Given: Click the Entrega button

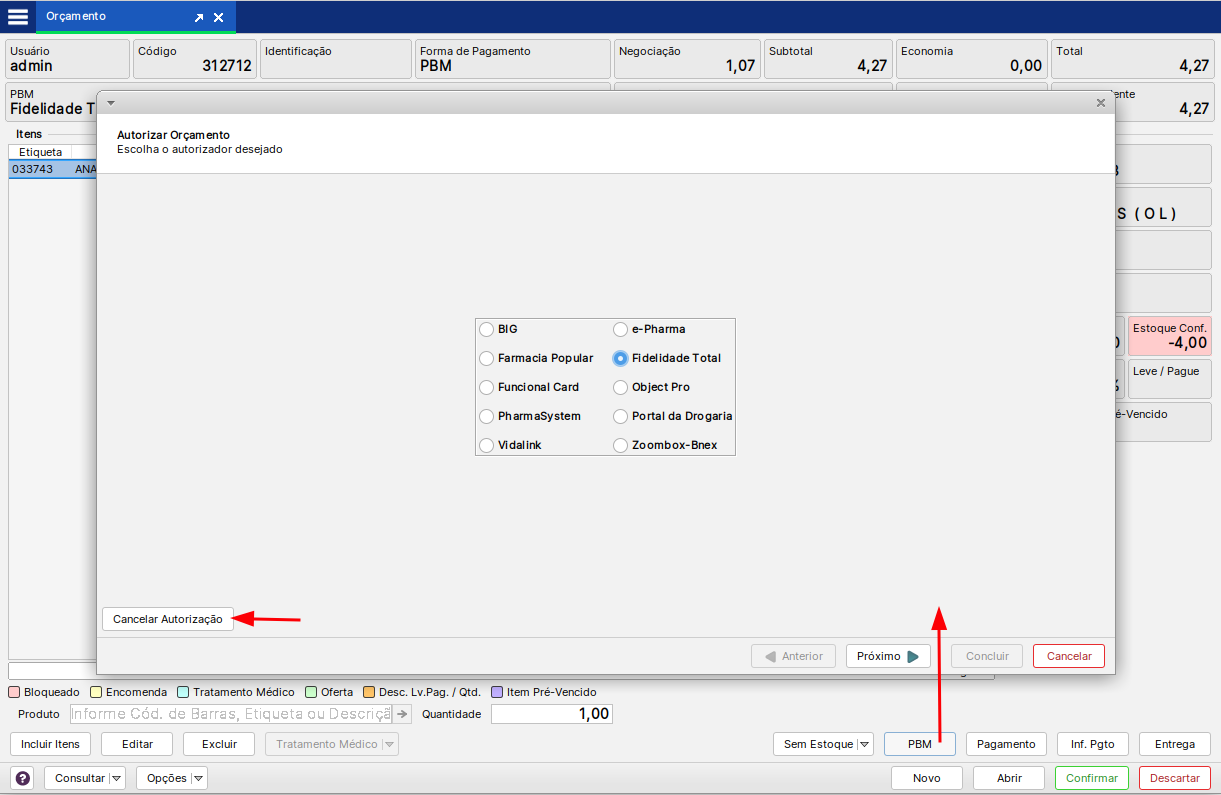Looking at the screenshot, I should point(1175,744).
